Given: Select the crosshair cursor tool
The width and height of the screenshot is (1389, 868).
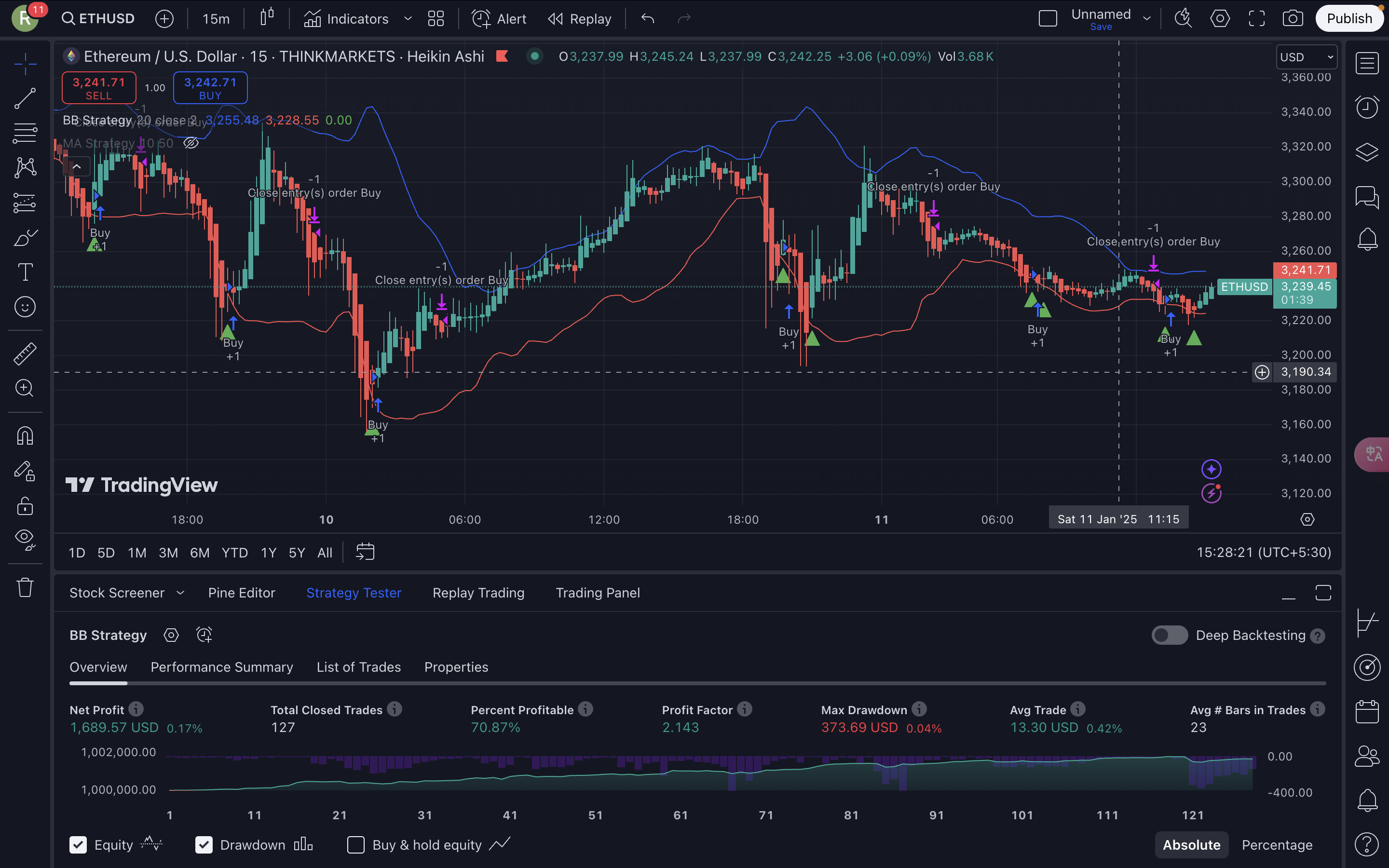Looking at the screenshot, I should pyautogui.click(x=25, y=64).
